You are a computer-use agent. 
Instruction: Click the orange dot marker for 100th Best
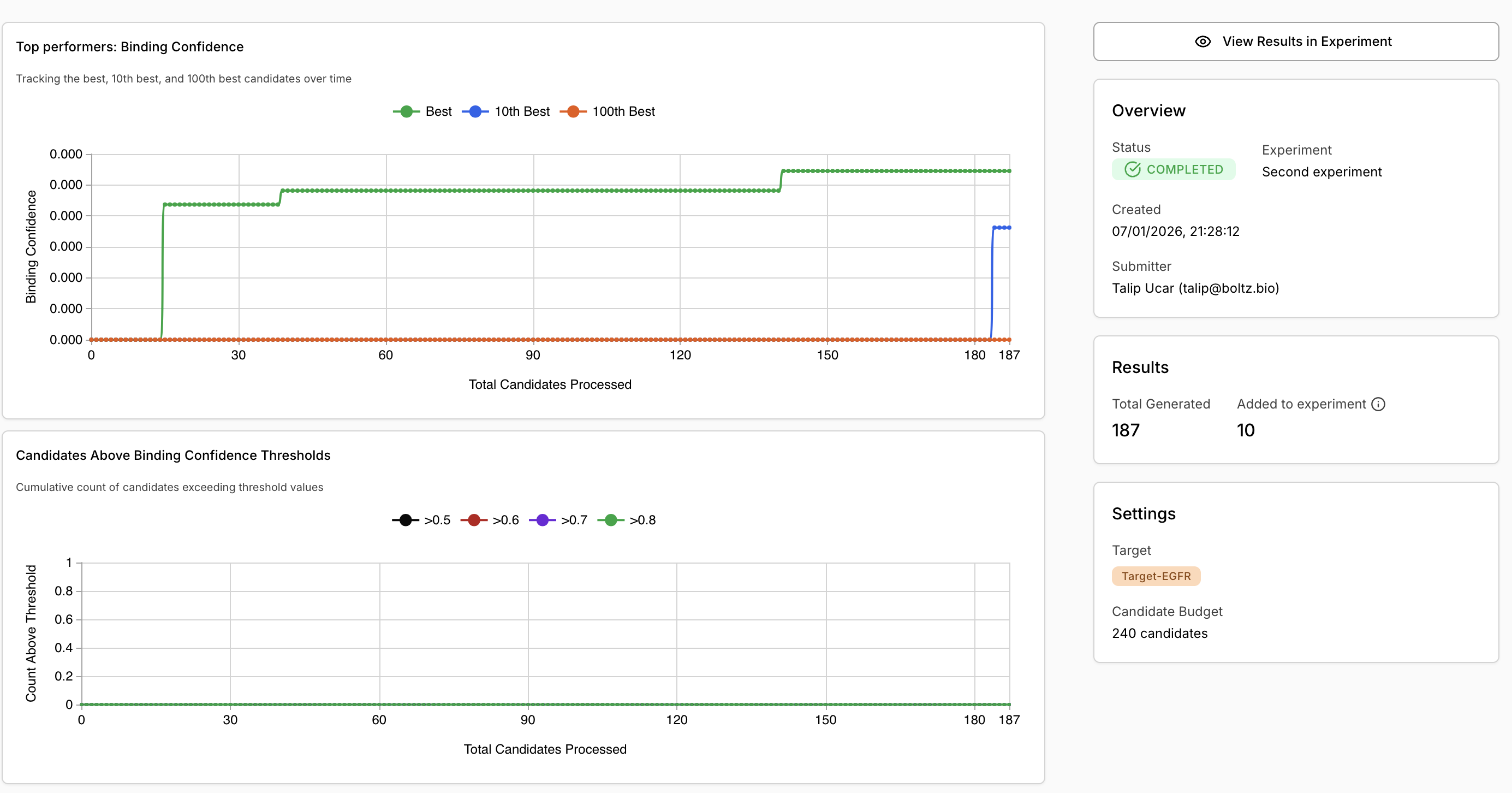[573, 111]
